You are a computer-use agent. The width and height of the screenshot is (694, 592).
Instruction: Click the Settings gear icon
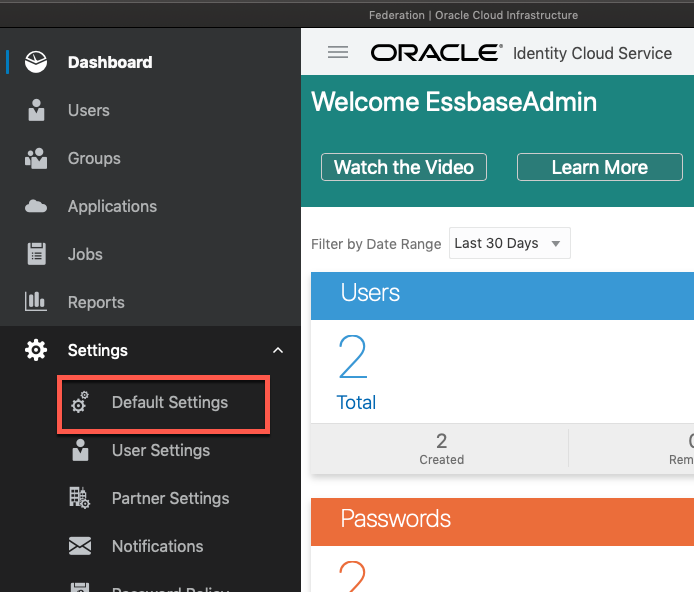tap(36, 350)
